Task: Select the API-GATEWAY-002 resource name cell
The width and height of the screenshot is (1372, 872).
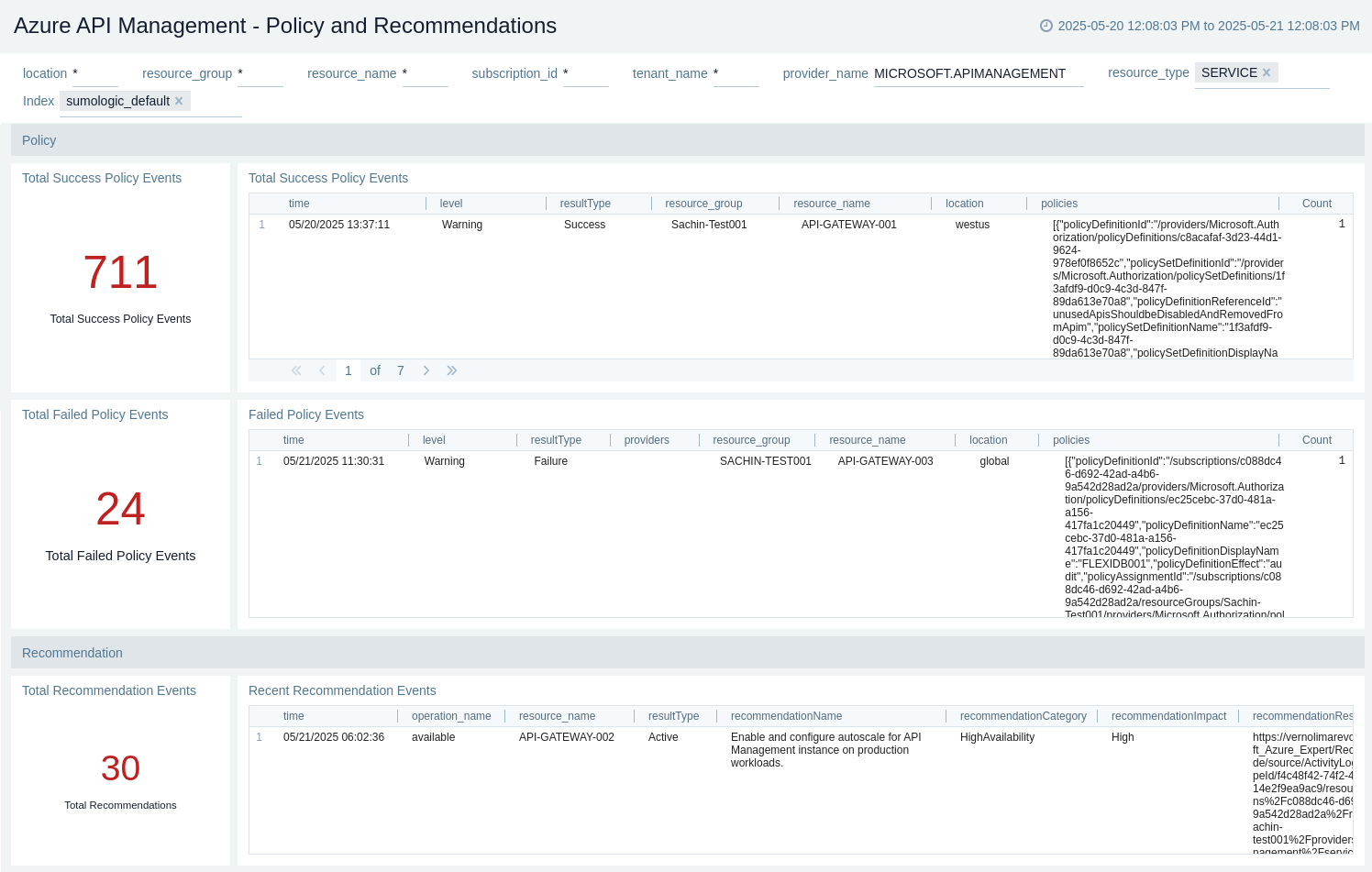Action: [x=567, y=737]
